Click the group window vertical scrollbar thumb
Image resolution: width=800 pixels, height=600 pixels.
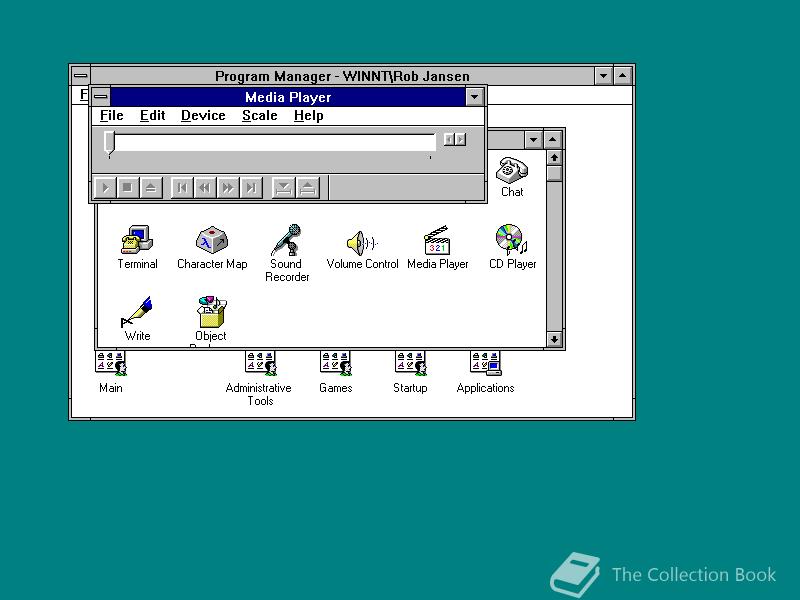click(x=554, y=173)
